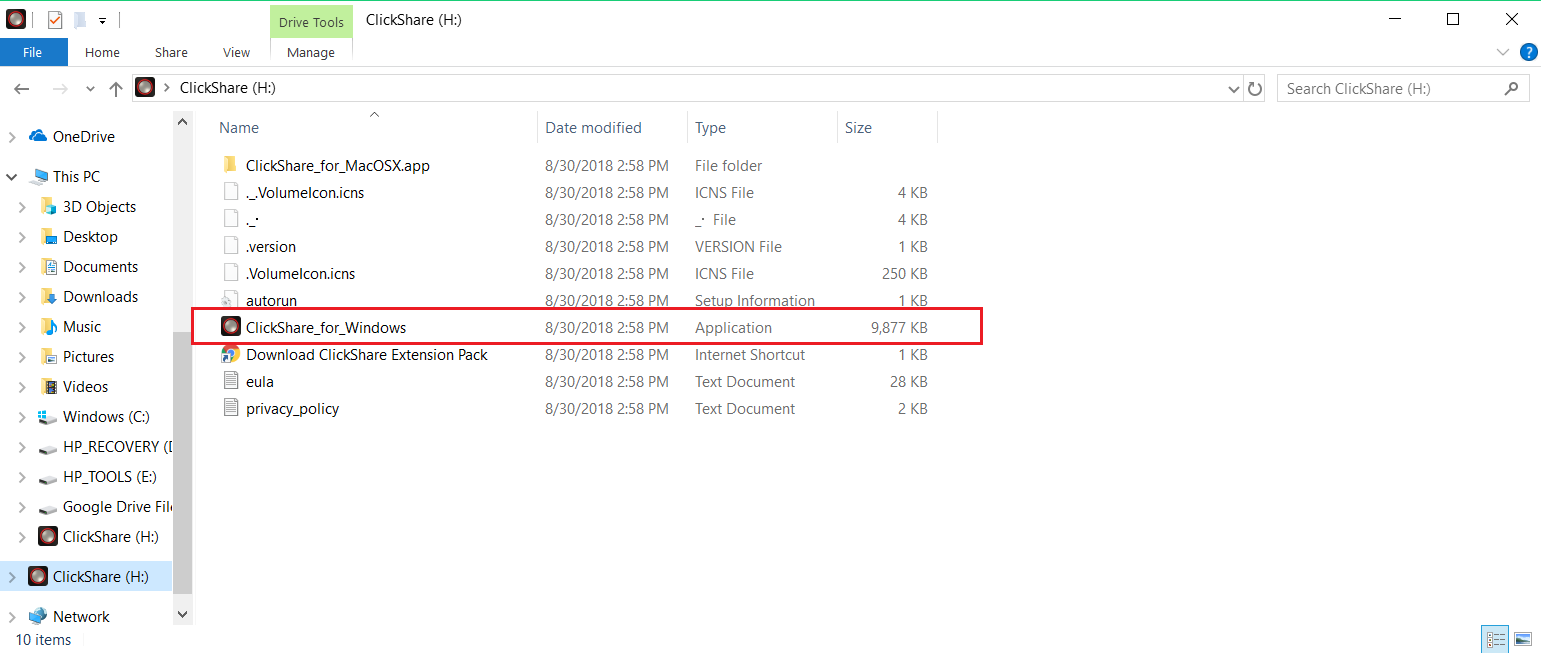Click the ClickShare_for_Windows application icon
This screenshot has height=653, width=1541.
click(231, 327)
